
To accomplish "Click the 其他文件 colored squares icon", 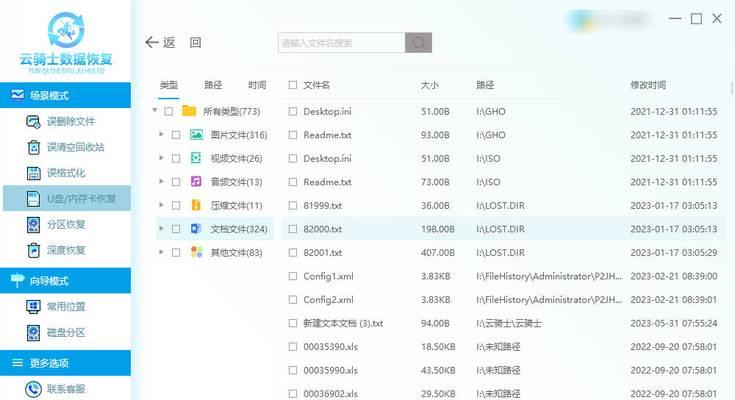I will [x=196, y=252].
